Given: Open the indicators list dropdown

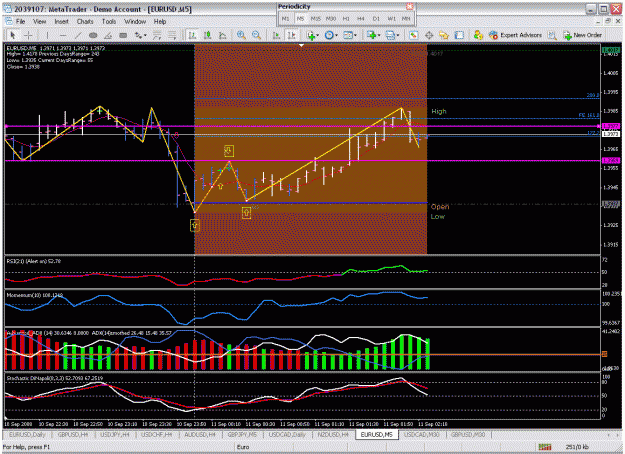Looking at the screenshot, I should pyautogui.click(x=312, y=35).
